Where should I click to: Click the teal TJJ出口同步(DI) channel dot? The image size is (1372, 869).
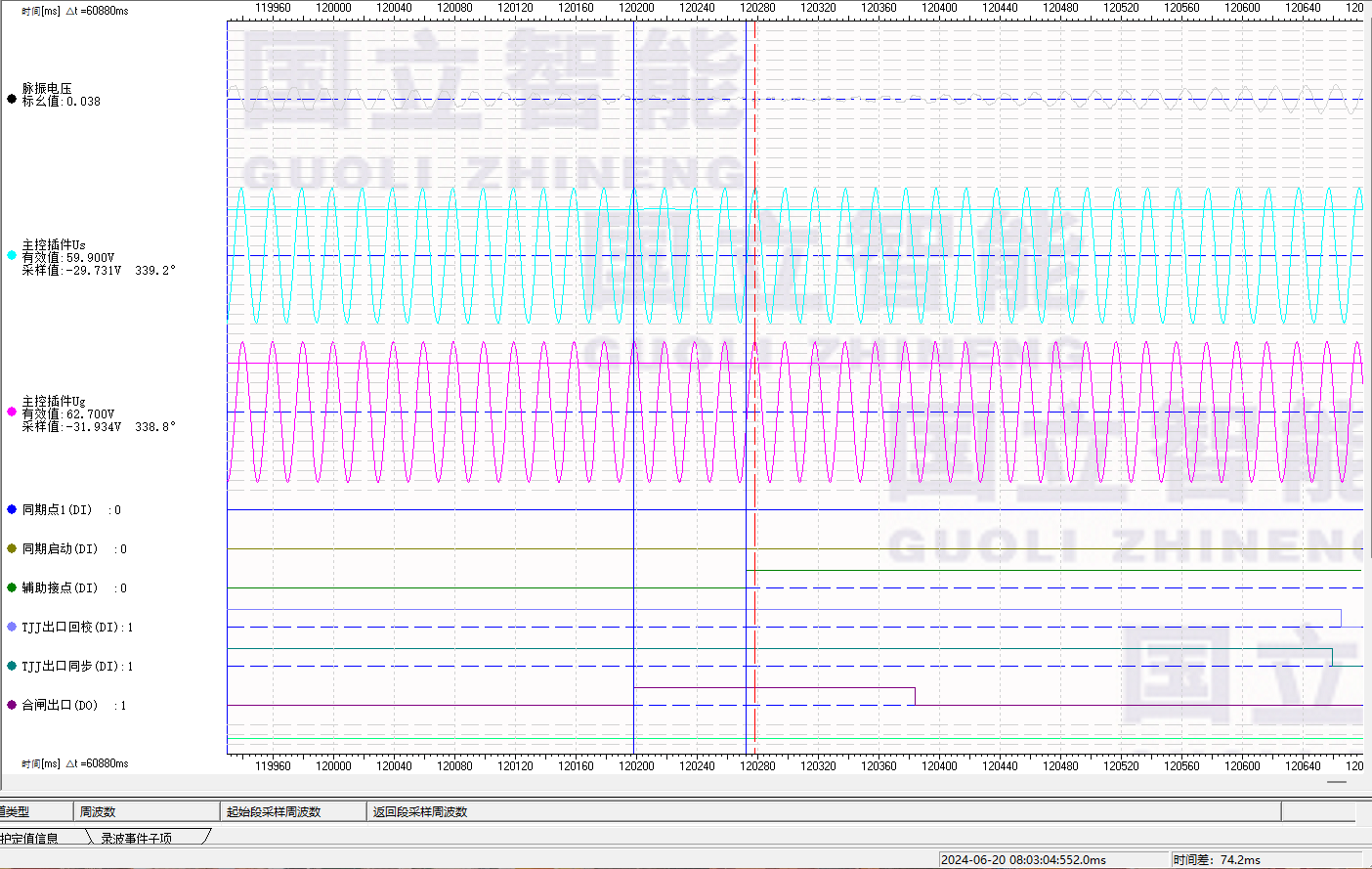[12, 666]
